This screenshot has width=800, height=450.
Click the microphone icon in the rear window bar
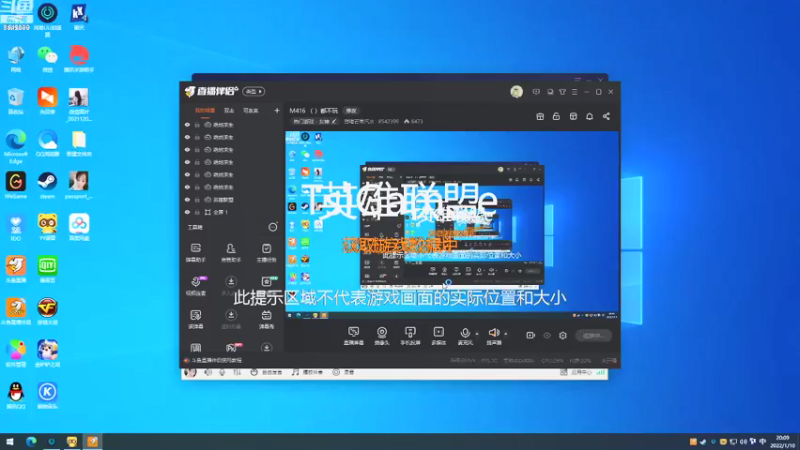tap(222, 372)
